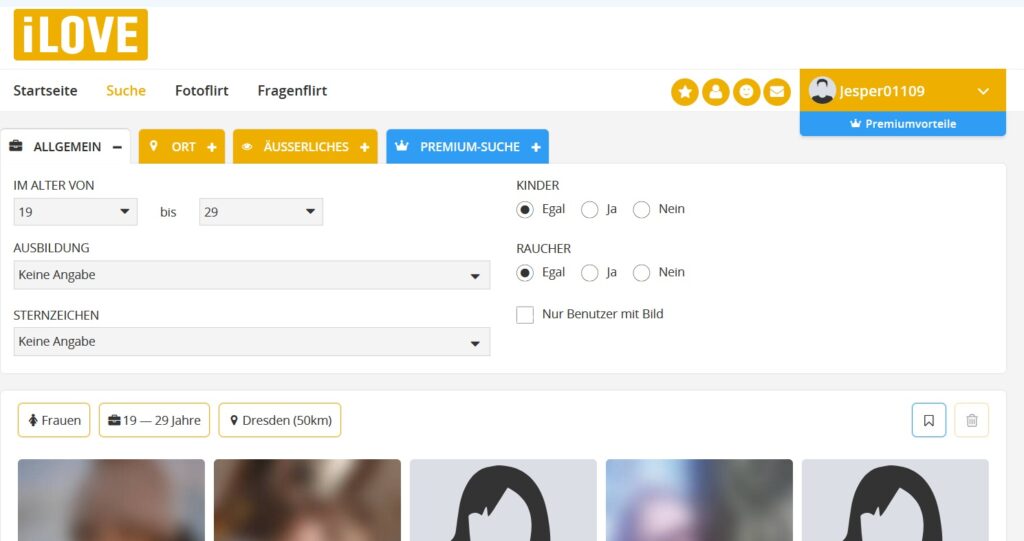
Task: Switch to the ALLGEMEIN tab
Action: [65, 146]
